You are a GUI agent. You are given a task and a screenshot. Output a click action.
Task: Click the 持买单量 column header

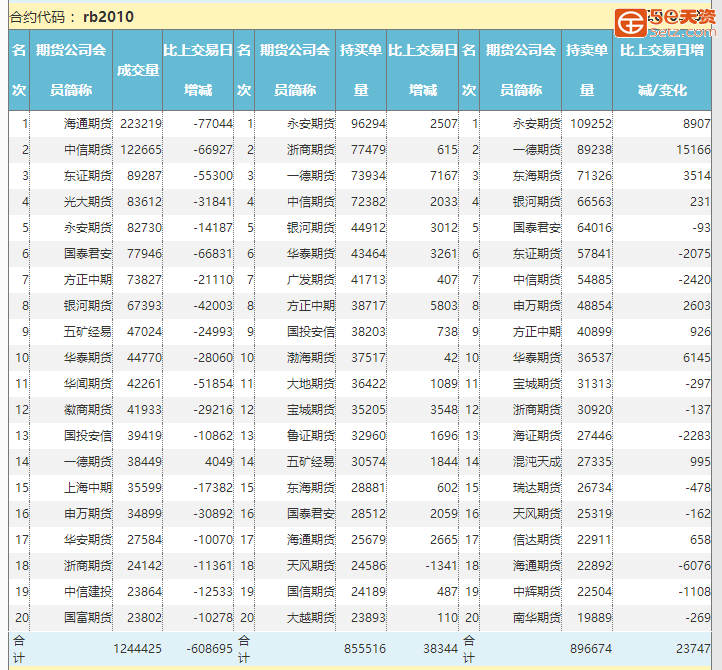361,70
